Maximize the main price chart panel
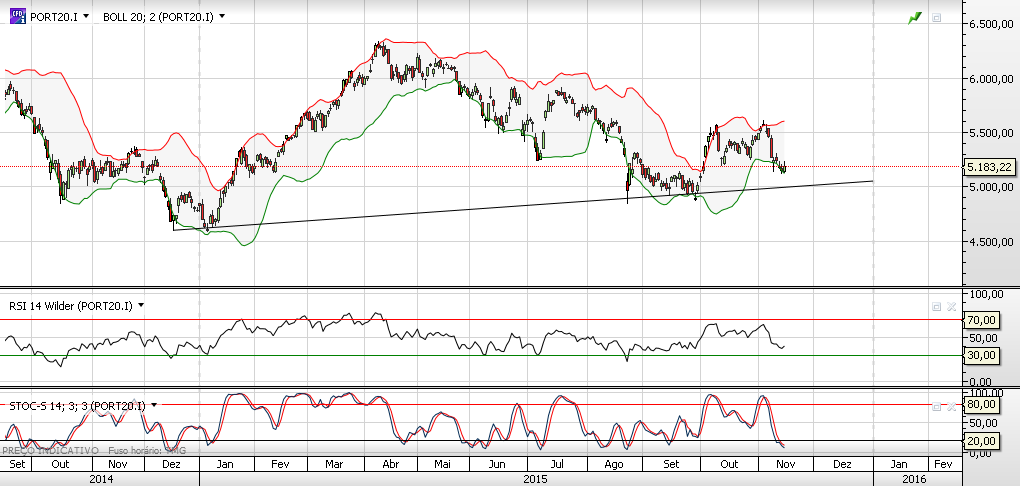 click(937, 18)
